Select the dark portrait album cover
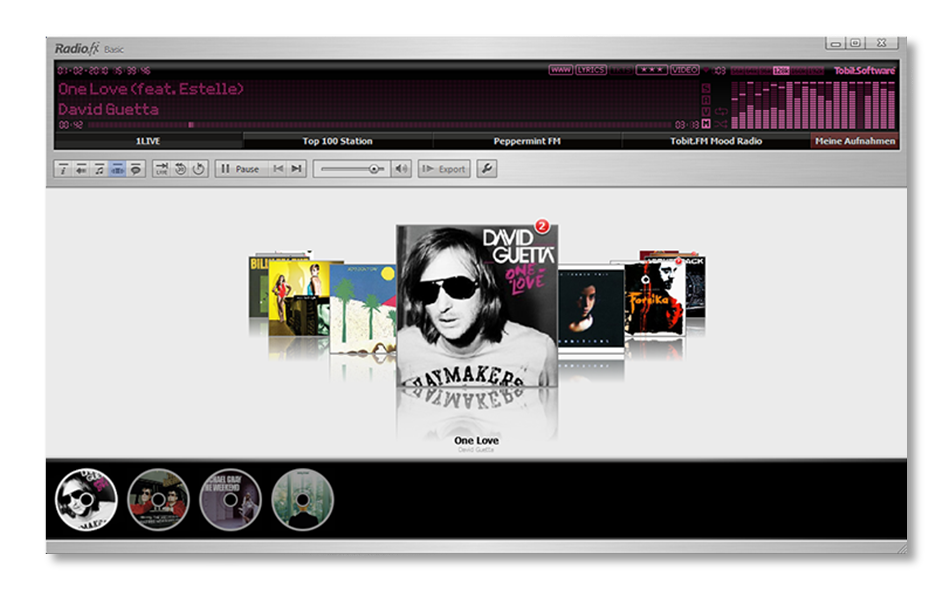The height and width of the screenshot is (590, 950). pos(591,308)
